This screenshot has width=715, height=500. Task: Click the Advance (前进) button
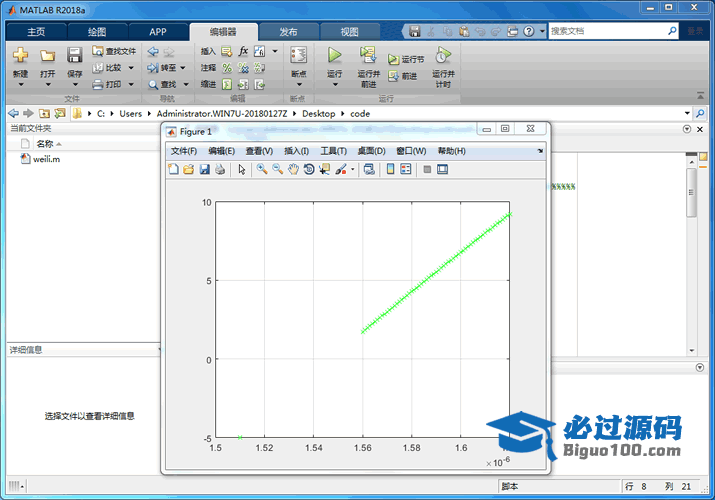pyautogui.click(x=403, y=76)
